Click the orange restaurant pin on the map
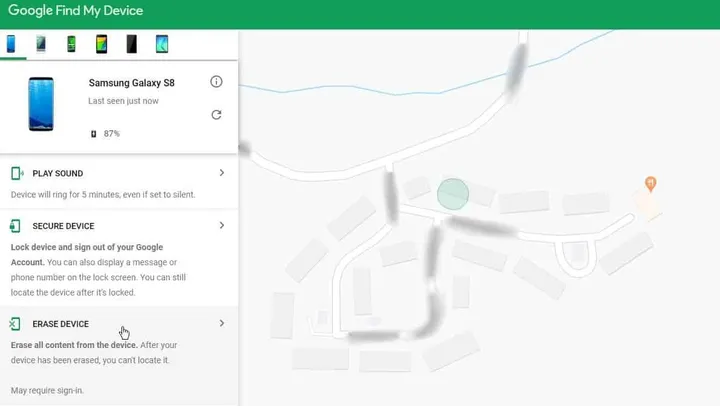The image size is (720, 406). point(650,184)
